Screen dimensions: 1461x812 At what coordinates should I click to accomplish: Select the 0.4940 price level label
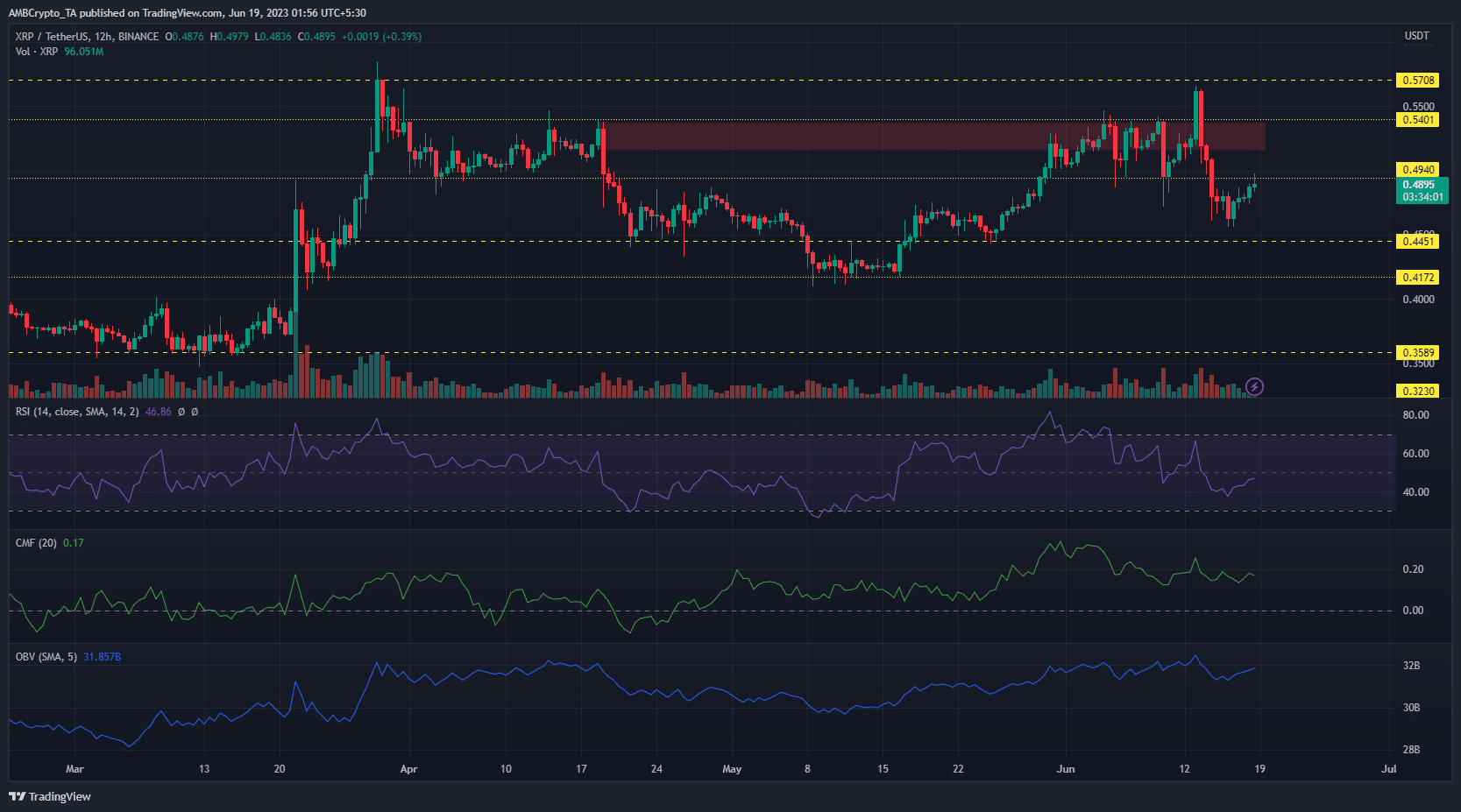tap(1417, 169)
